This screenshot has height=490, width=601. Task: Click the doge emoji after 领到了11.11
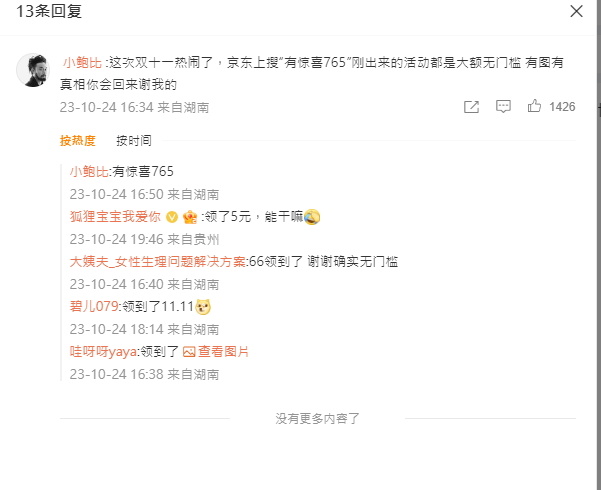tap(203, 307)
